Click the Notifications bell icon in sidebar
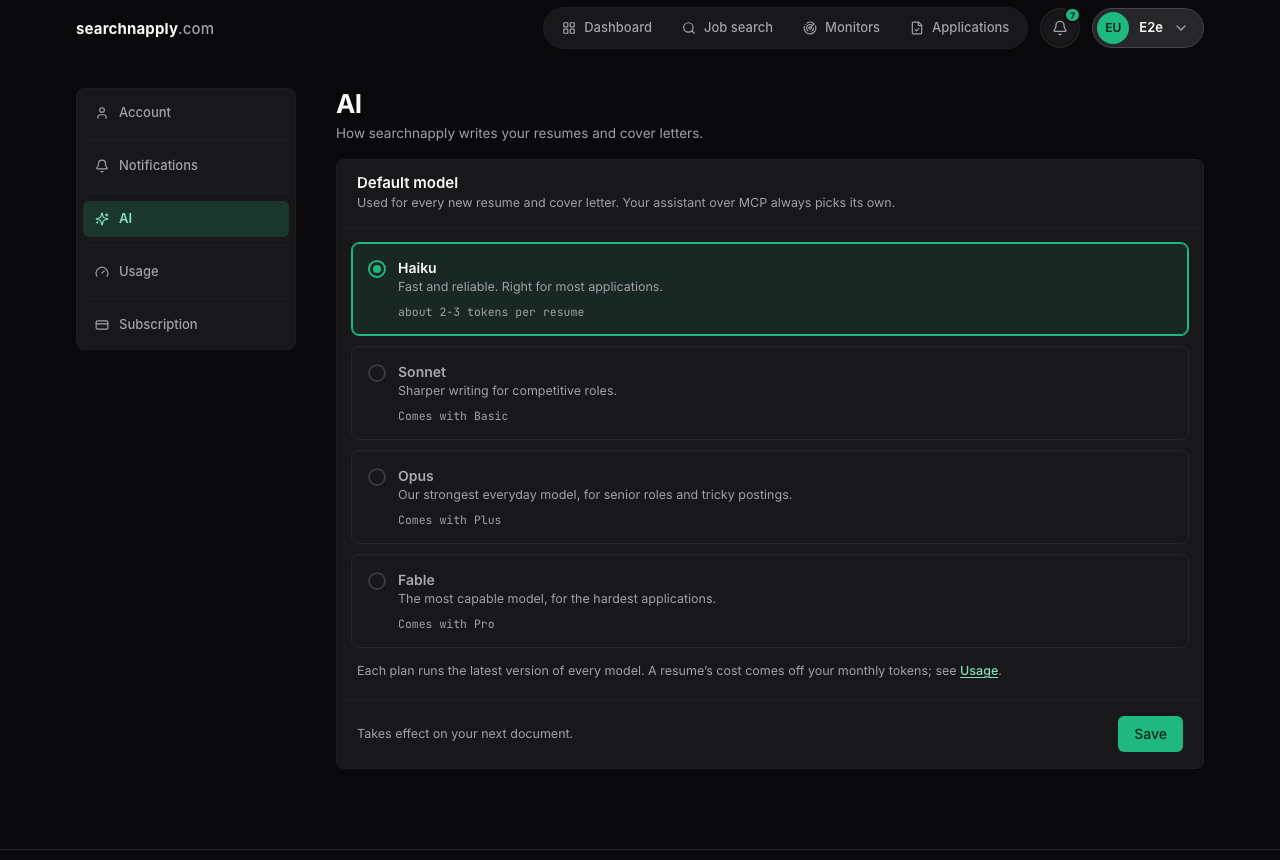This screenshot has height=860, width=1280. click(102, 166)
